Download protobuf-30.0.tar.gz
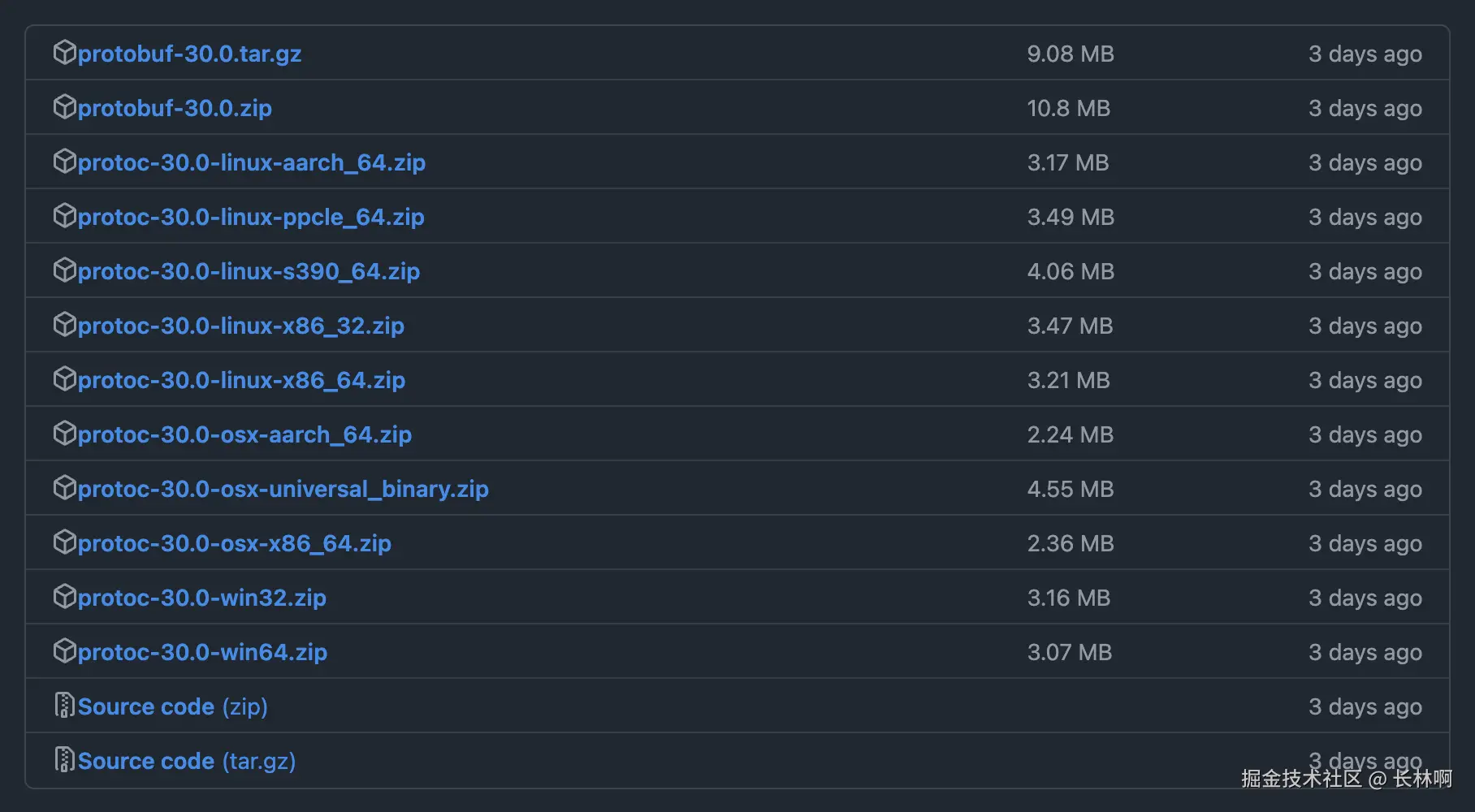Image resolution: width=1475 pixels, height=812 pixels. (189, 54)
